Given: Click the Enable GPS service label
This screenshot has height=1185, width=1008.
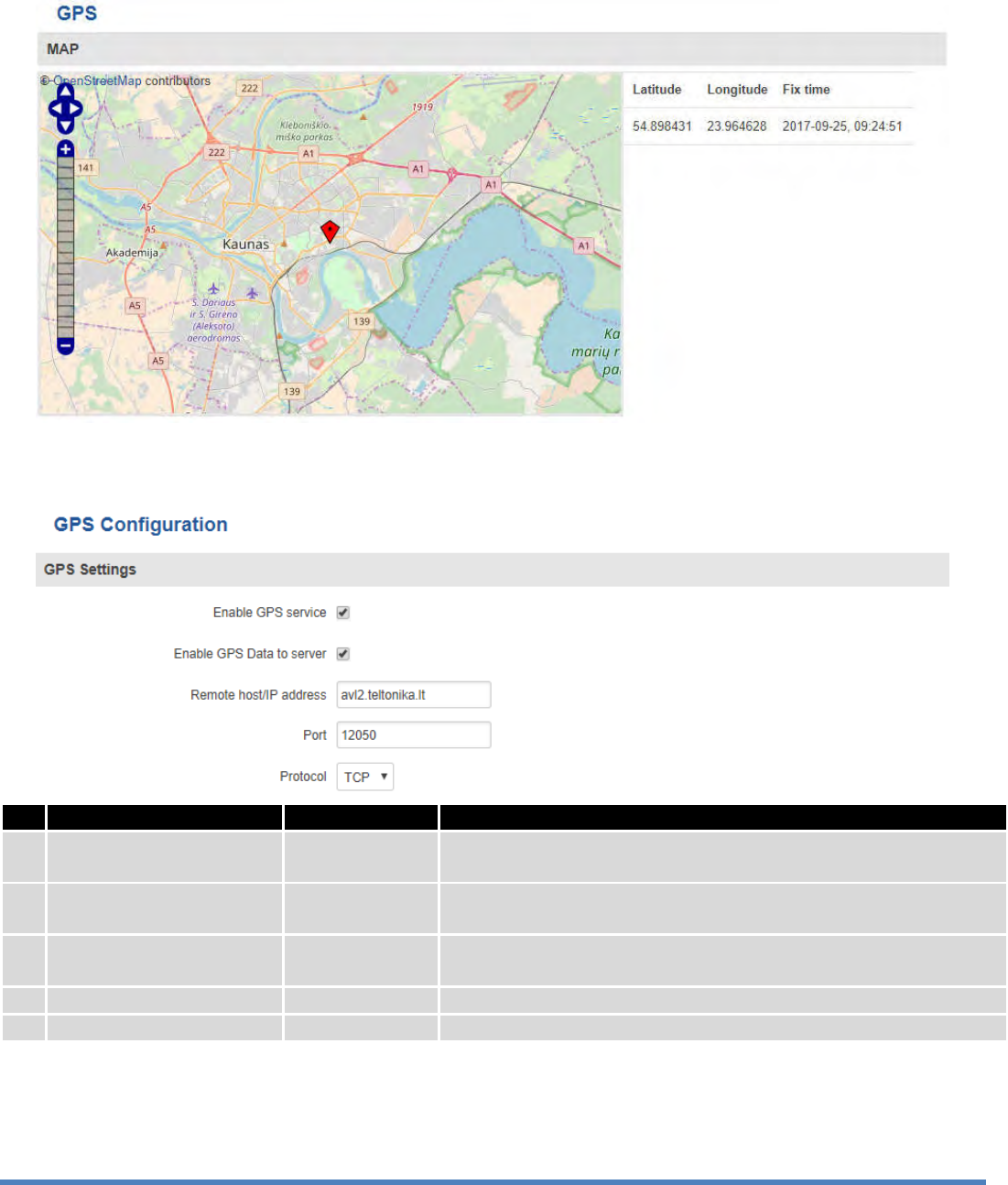Looking at the screenshot, I should pyautogui.click(x=270, y=613).
